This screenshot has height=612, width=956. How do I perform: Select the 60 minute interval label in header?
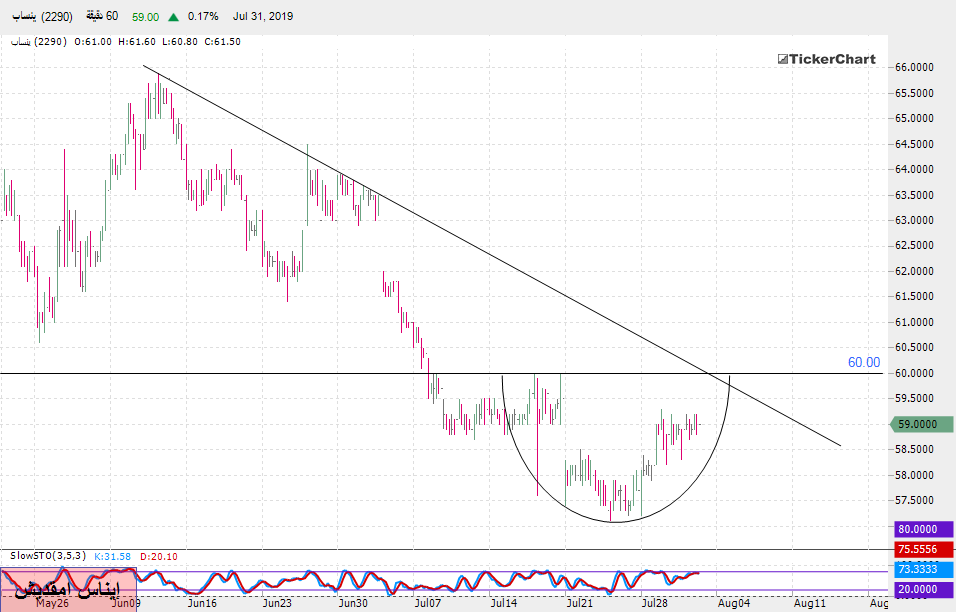(x=98, y=17)
